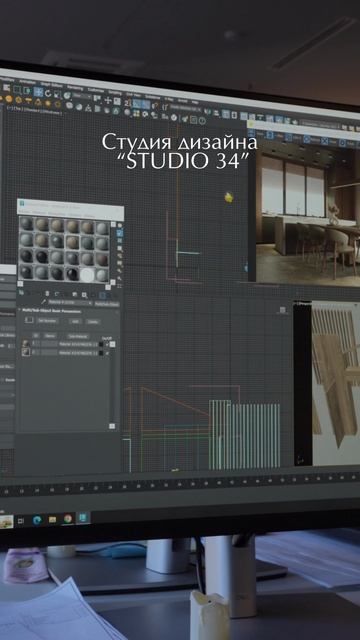Open the Civil View menu
The image size is (360, 640).
click(x=133, y=94)
